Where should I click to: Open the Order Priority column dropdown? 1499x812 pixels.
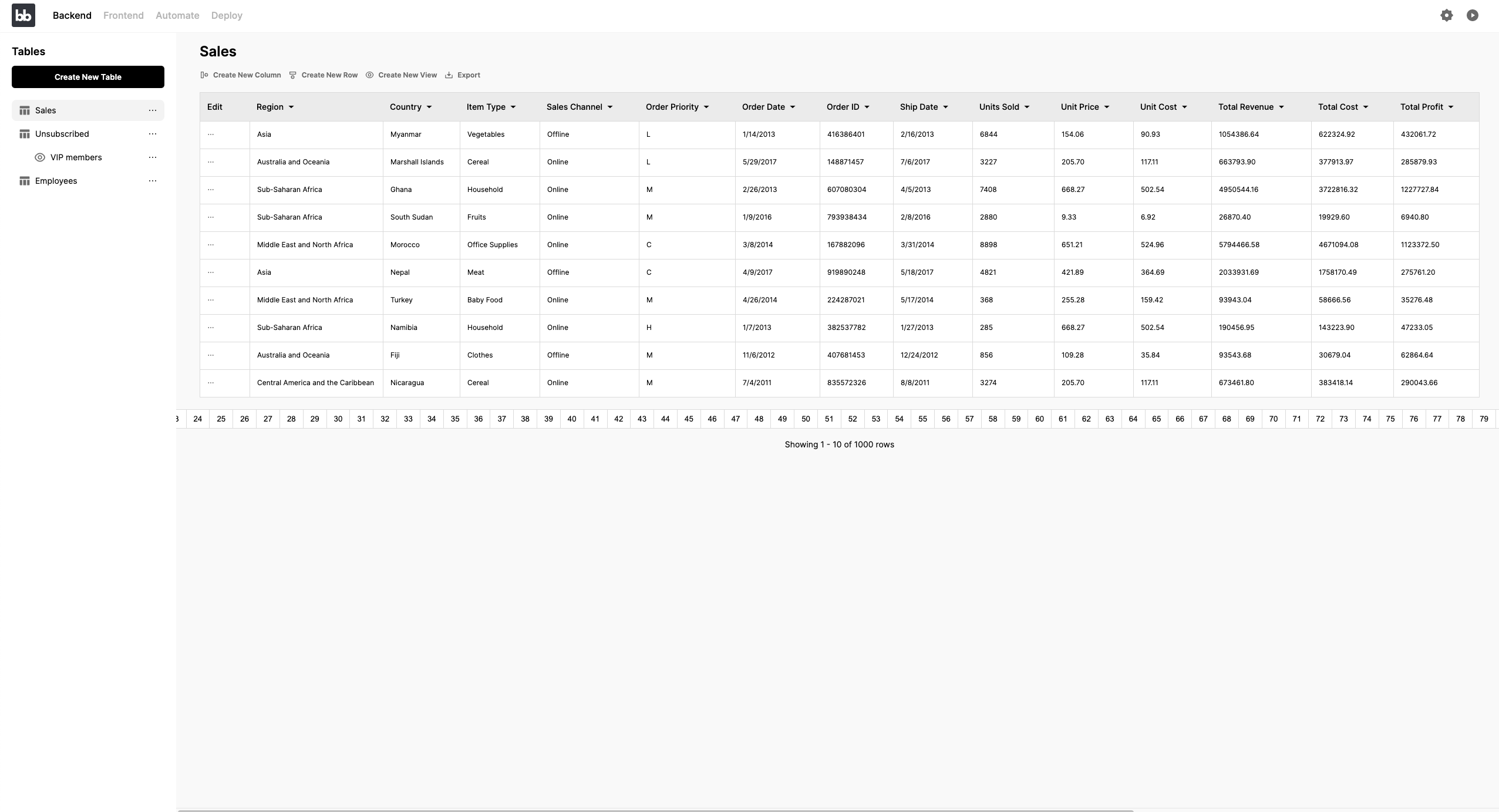point(707,107)
